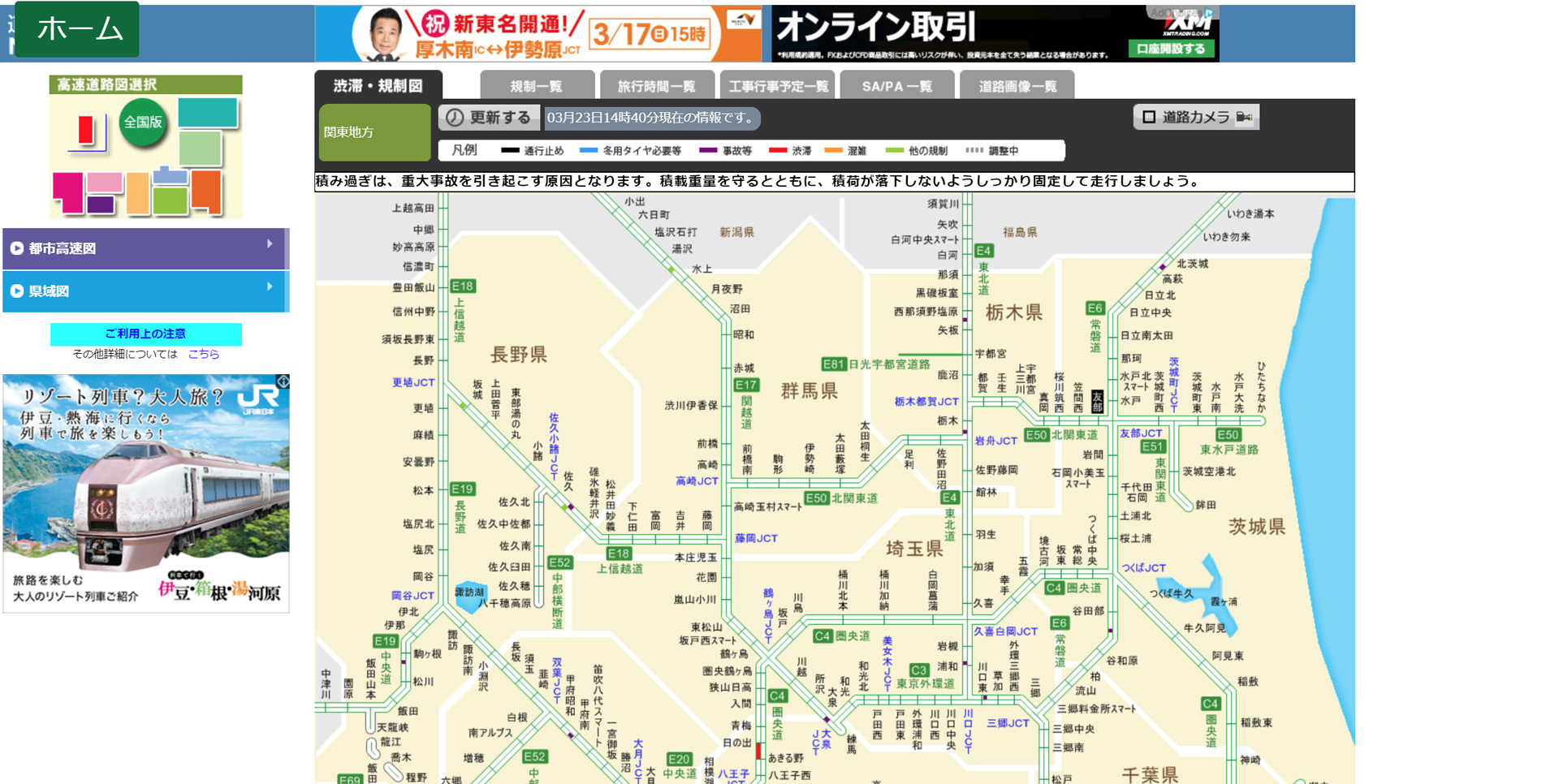Click the scrolling safety notice text bar
The image size is (1559, 784).
click(x=835, y=182)
